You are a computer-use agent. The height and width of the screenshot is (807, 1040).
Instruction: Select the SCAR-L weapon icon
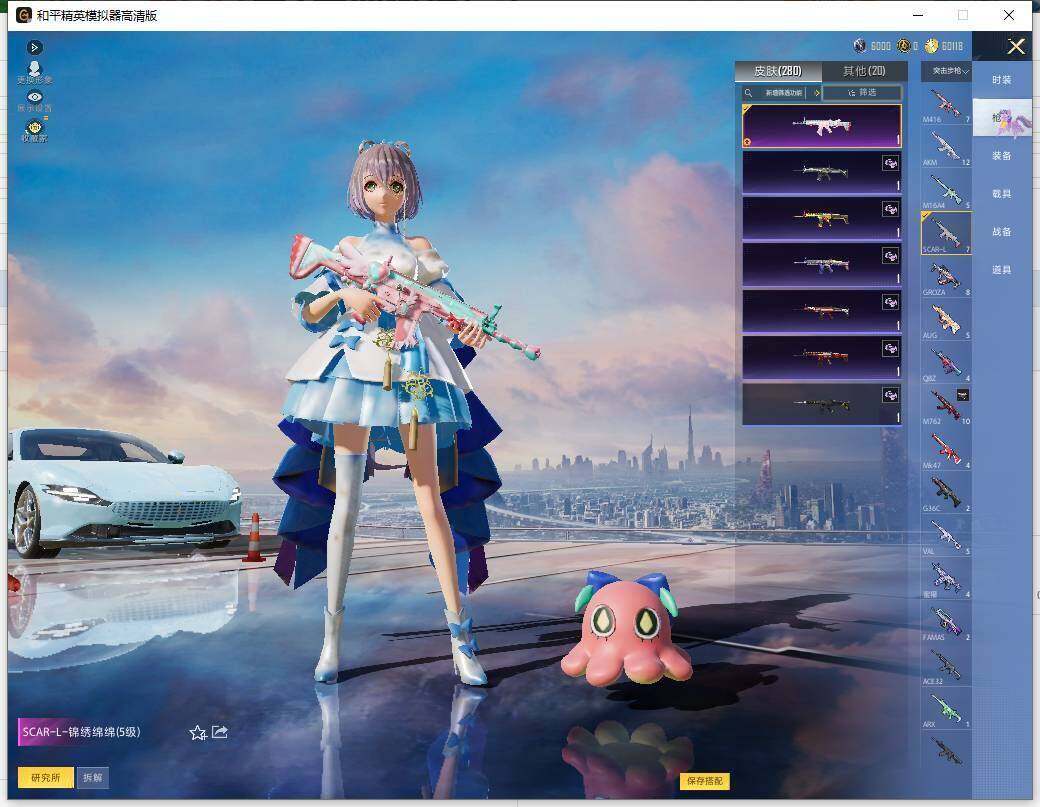[x=946, y=233]
